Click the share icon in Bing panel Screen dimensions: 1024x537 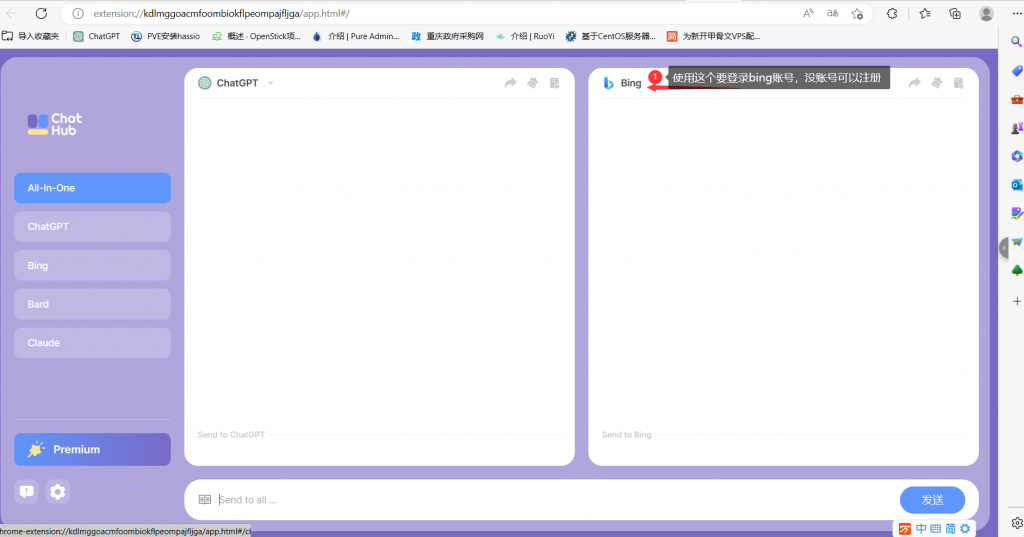point(914,83)
